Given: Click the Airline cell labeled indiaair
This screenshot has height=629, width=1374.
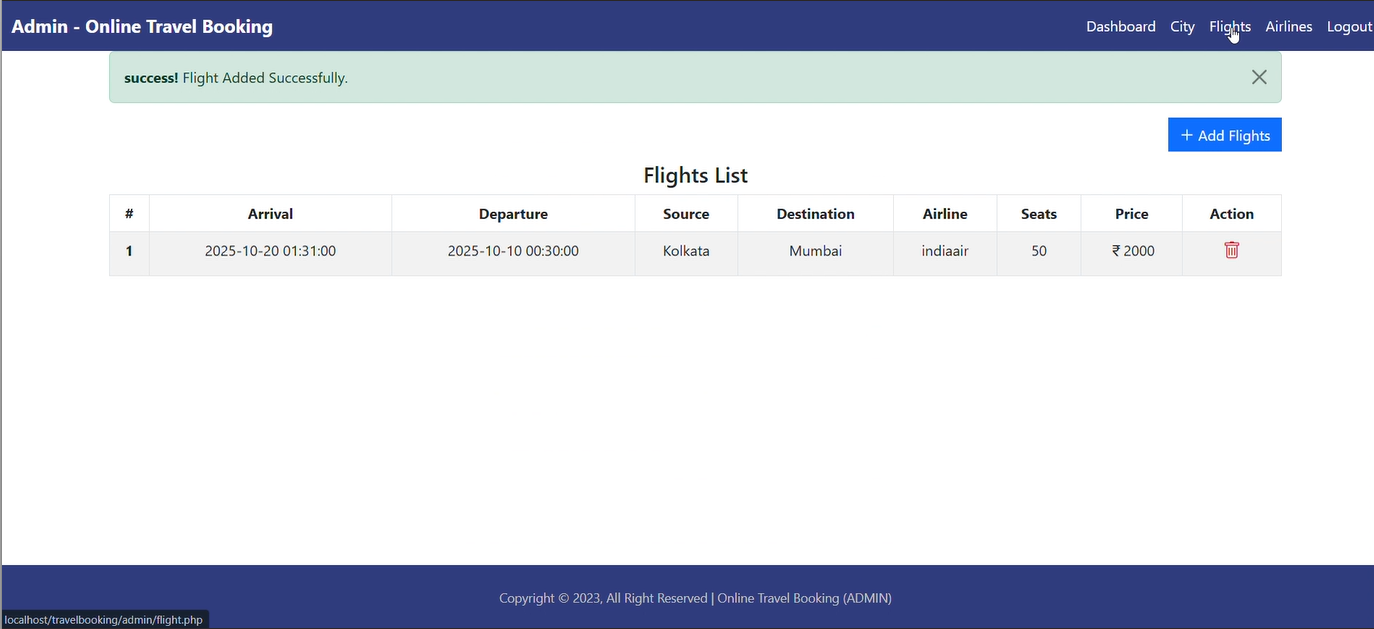Looking at the screenshot, I should [944, 250].
